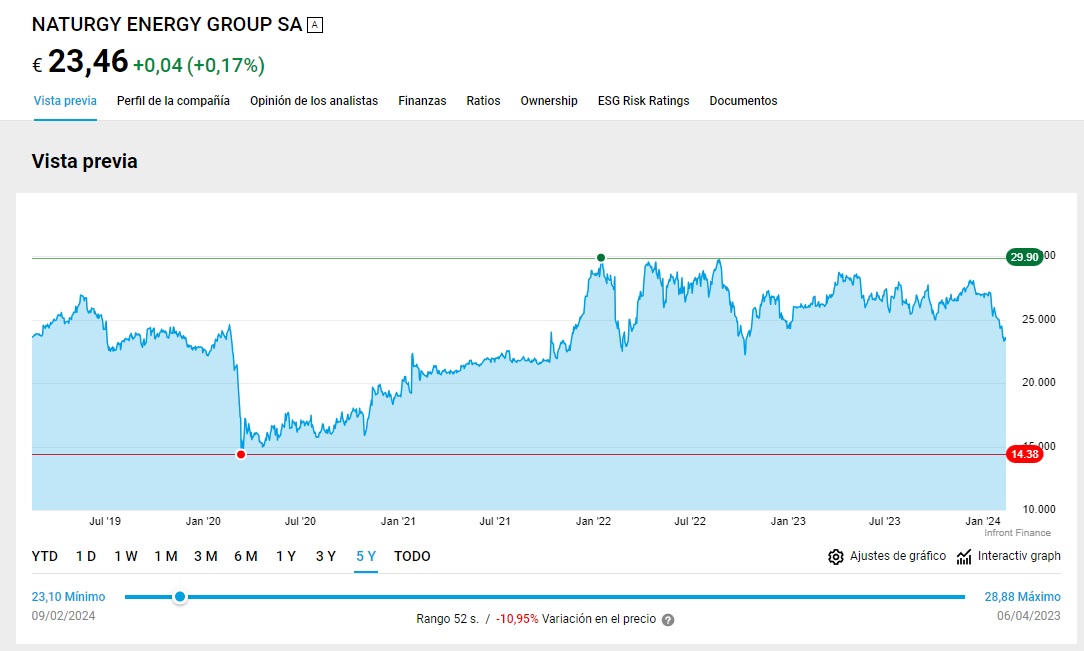View Opinión de los analistas tab
This screenshot has width=1084, height=651.
(314, 101)
